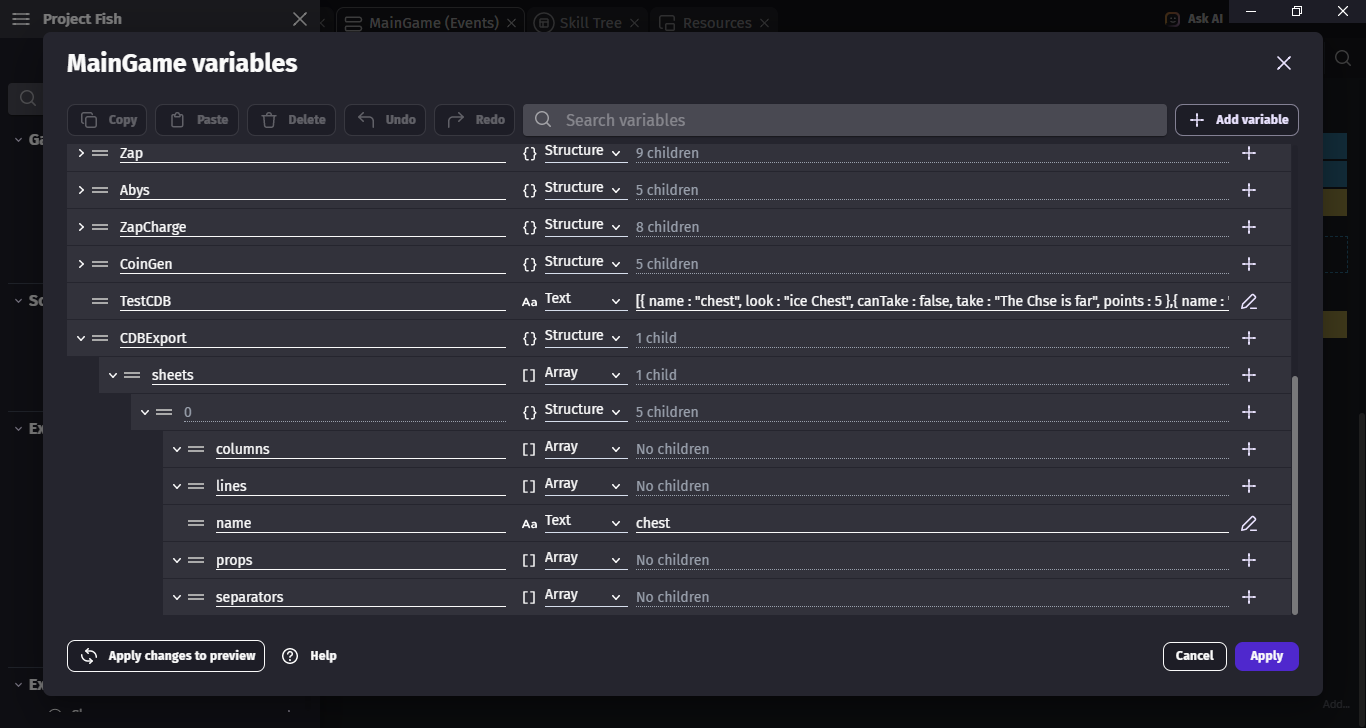Open the editor pencil for TestCDB
This screenshot has height=728, width=1366.
point(1248,301)
